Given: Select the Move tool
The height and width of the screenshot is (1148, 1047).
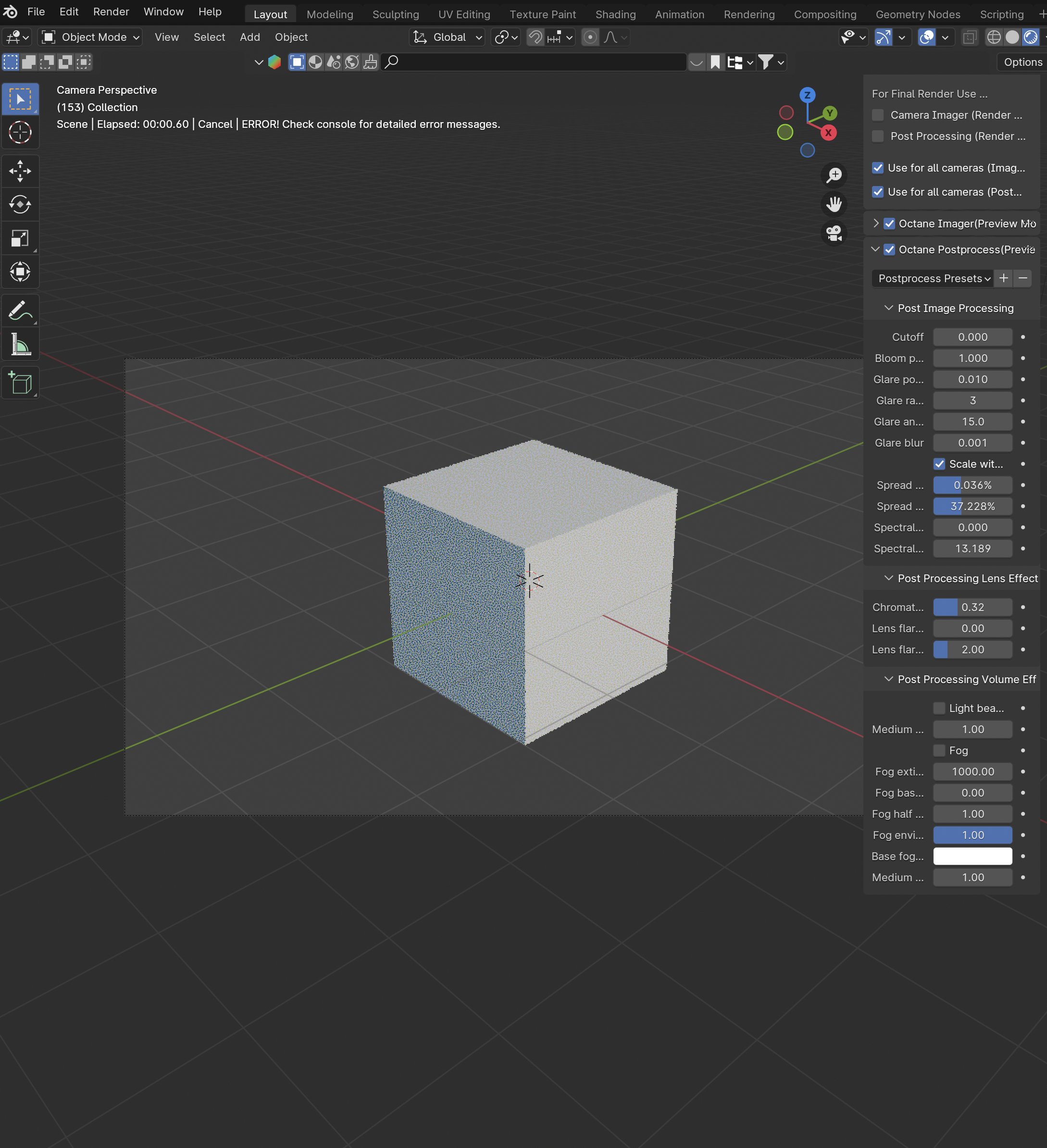Looking at the screenshot, I should point(20,171).
